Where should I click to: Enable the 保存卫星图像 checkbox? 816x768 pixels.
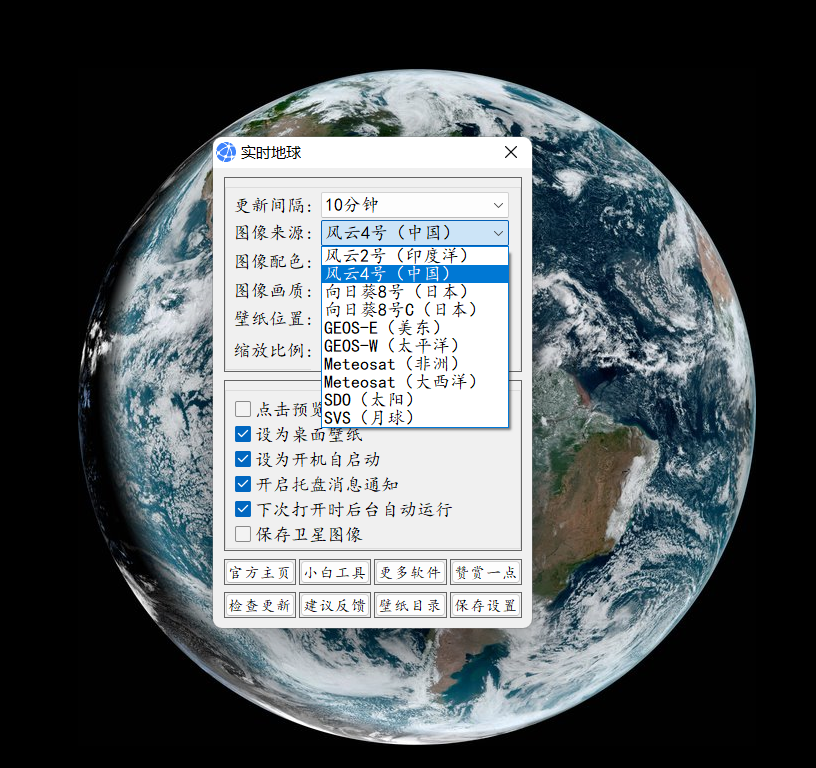(x=243, y=534)
